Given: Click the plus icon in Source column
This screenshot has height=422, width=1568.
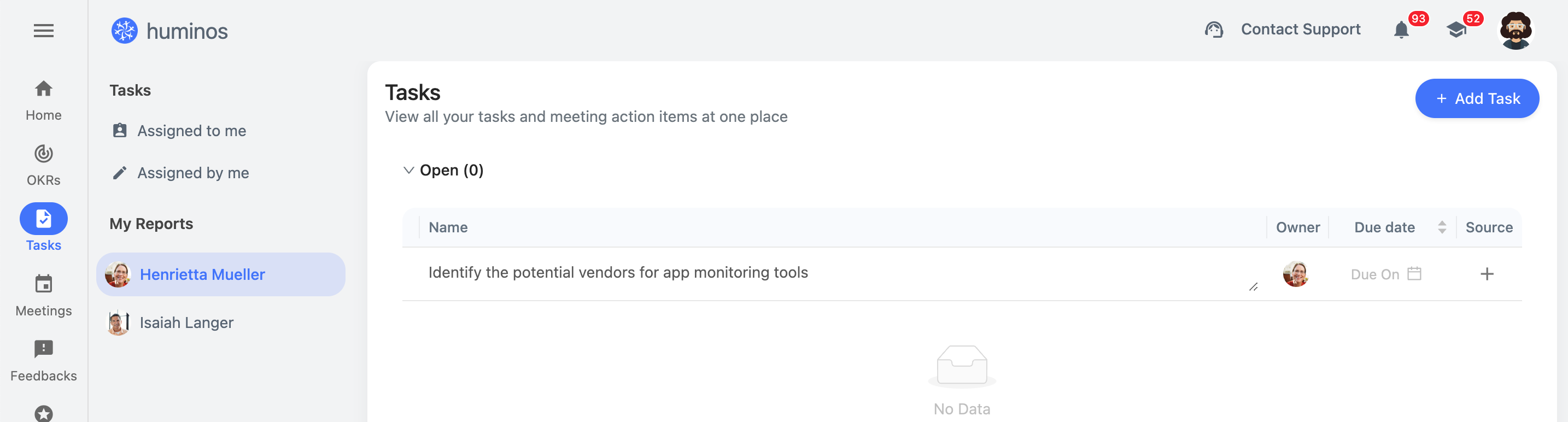Looking at the screenshot, I should (x=1487, y=274).
